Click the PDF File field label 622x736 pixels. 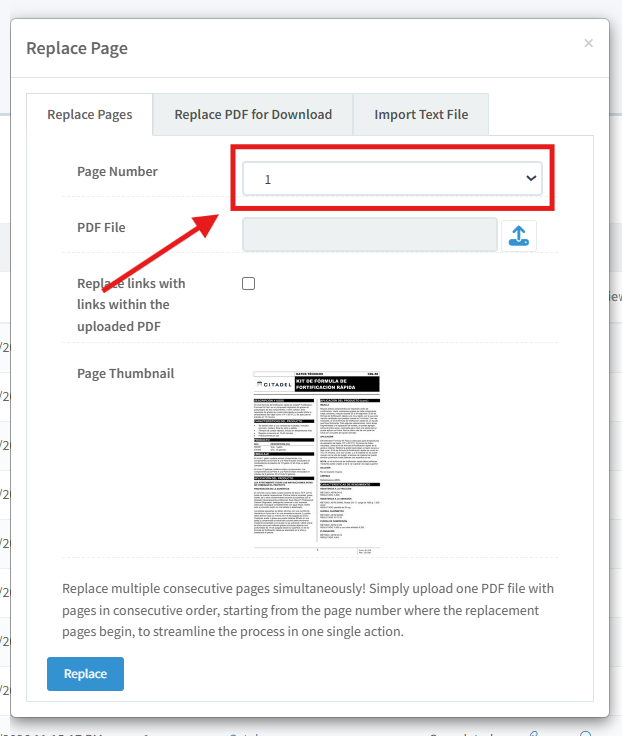pos(101,228)
